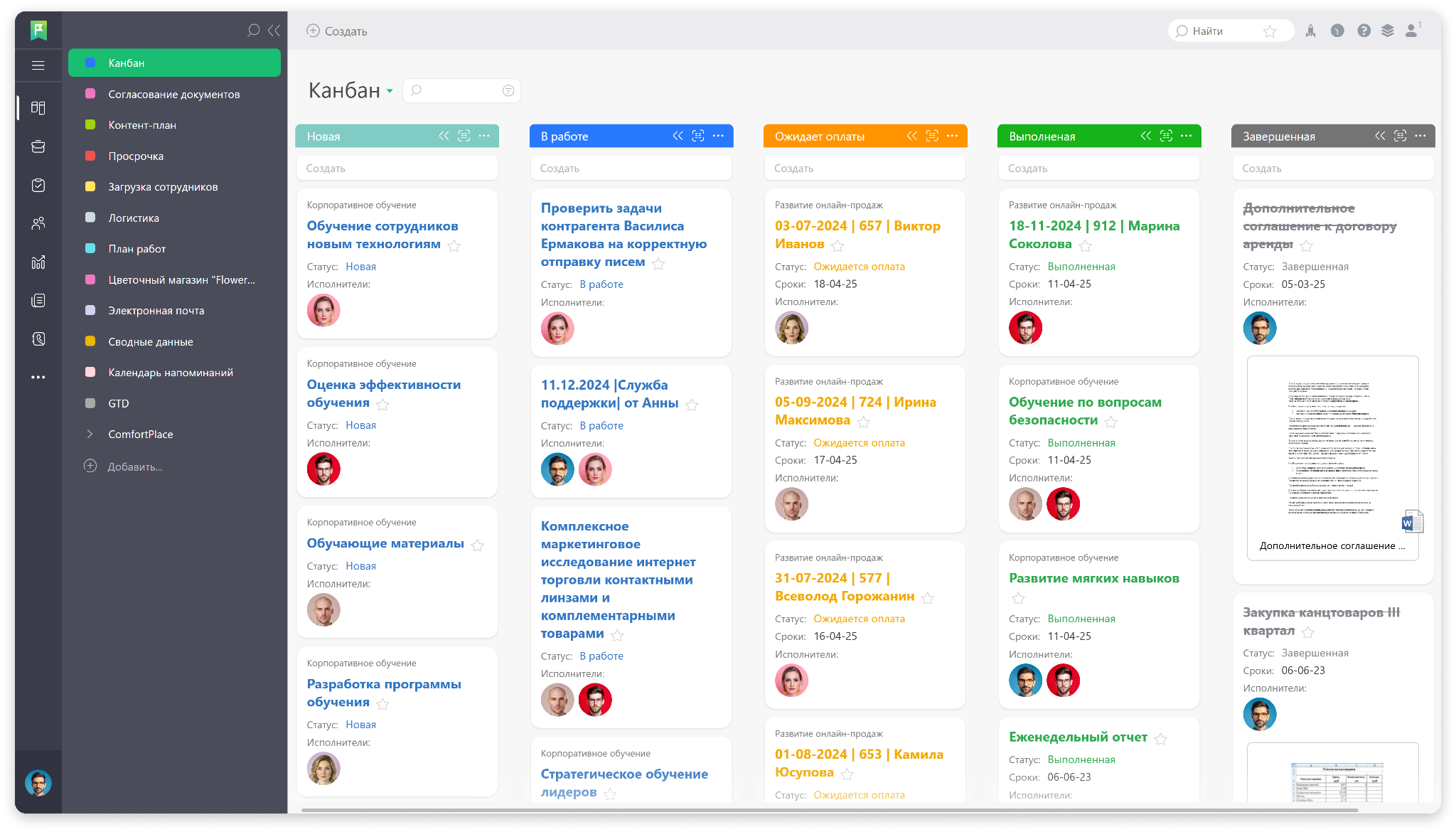Toggle the favorites star in top search bar

tap(1270, 31)
